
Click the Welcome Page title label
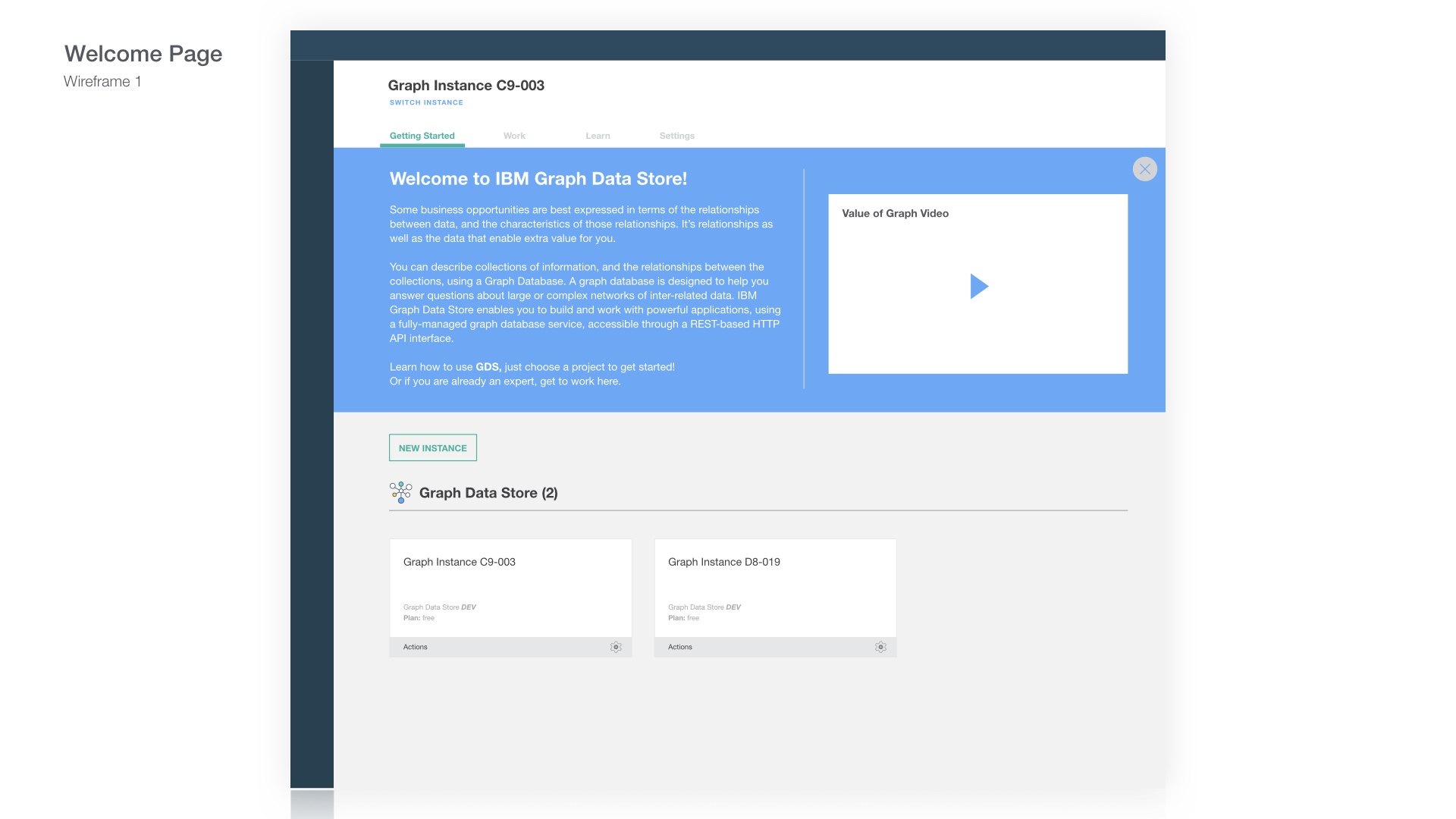tap(143, 54)
